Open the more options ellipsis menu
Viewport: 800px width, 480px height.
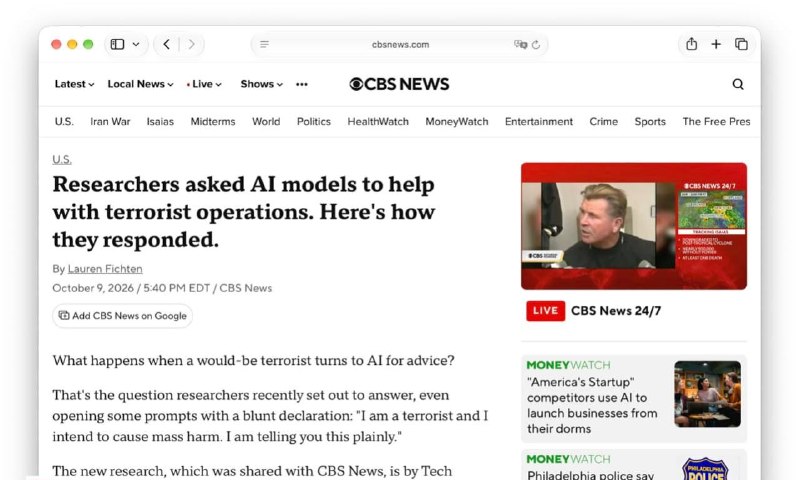coord(302,84)
